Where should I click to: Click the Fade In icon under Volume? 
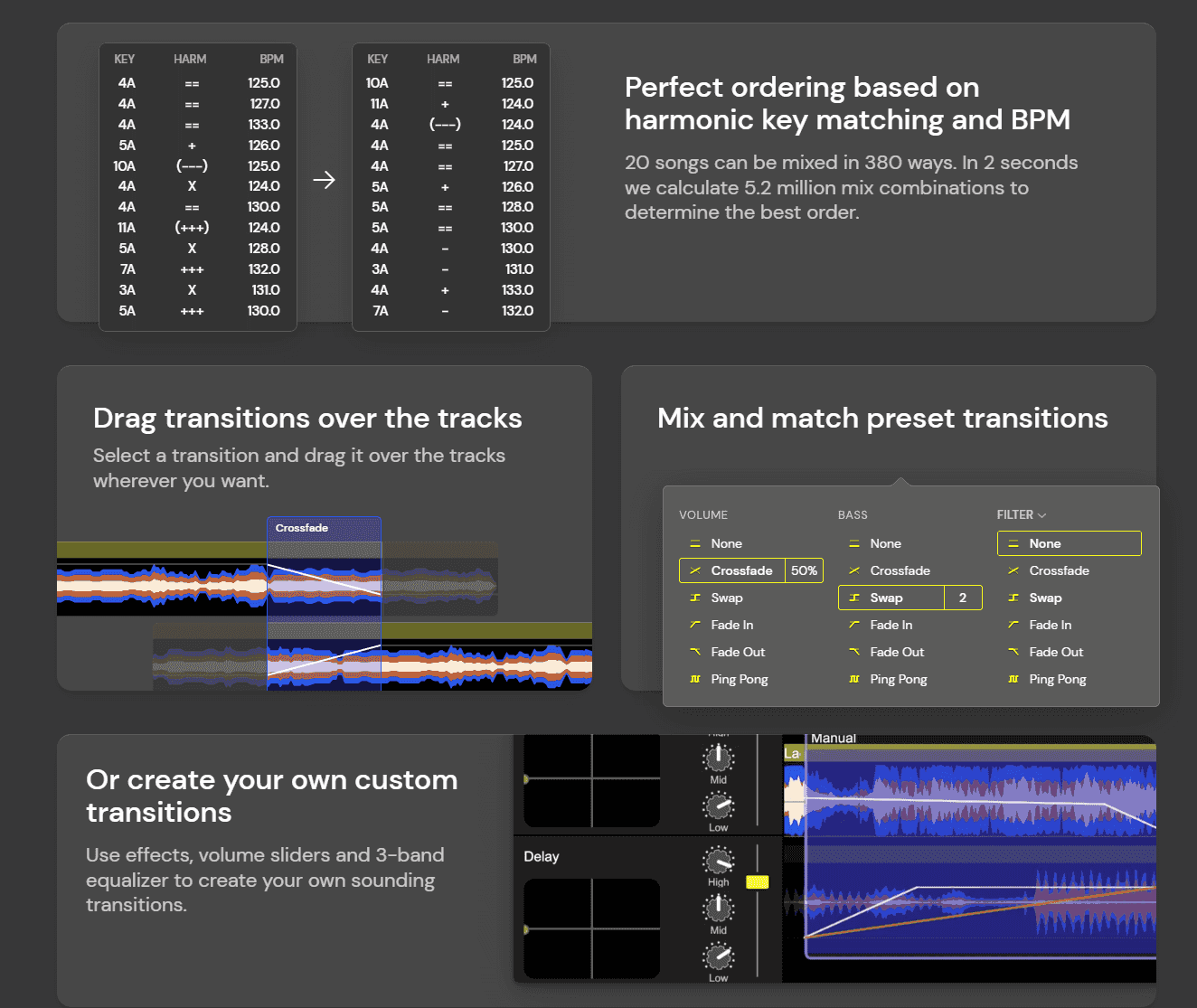694,625
